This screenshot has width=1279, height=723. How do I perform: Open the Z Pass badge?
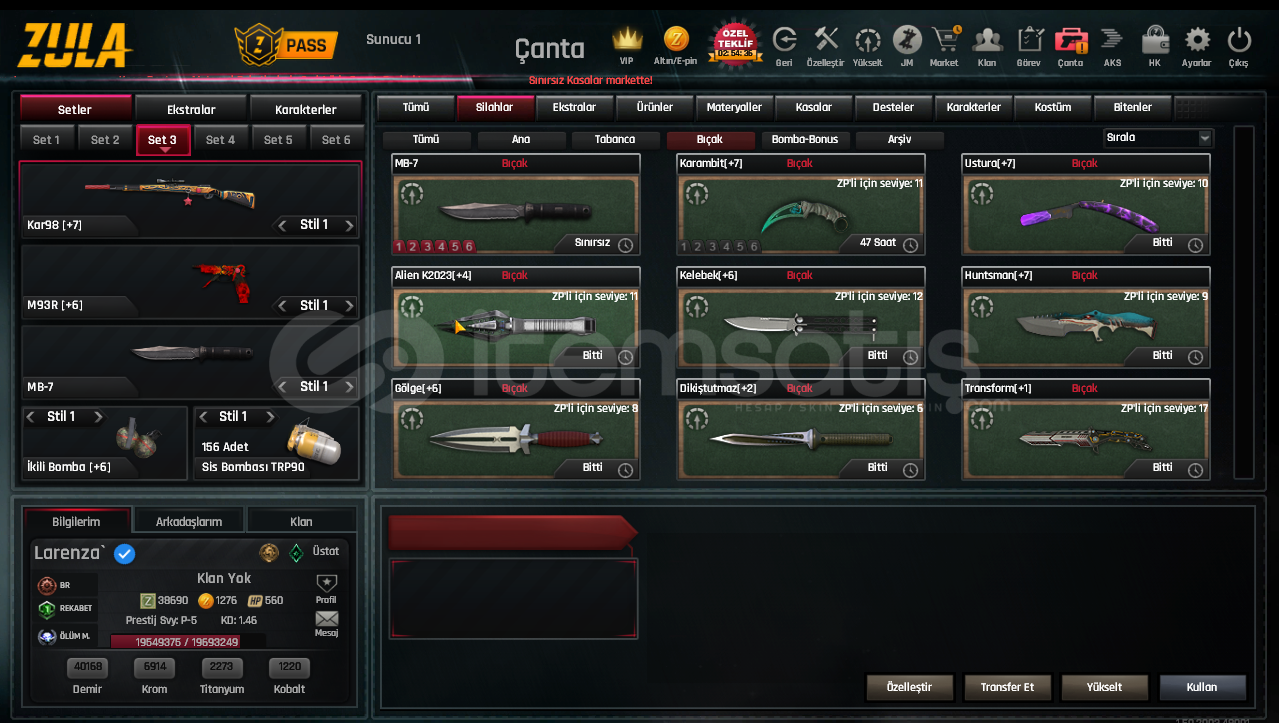pos(287,45)
